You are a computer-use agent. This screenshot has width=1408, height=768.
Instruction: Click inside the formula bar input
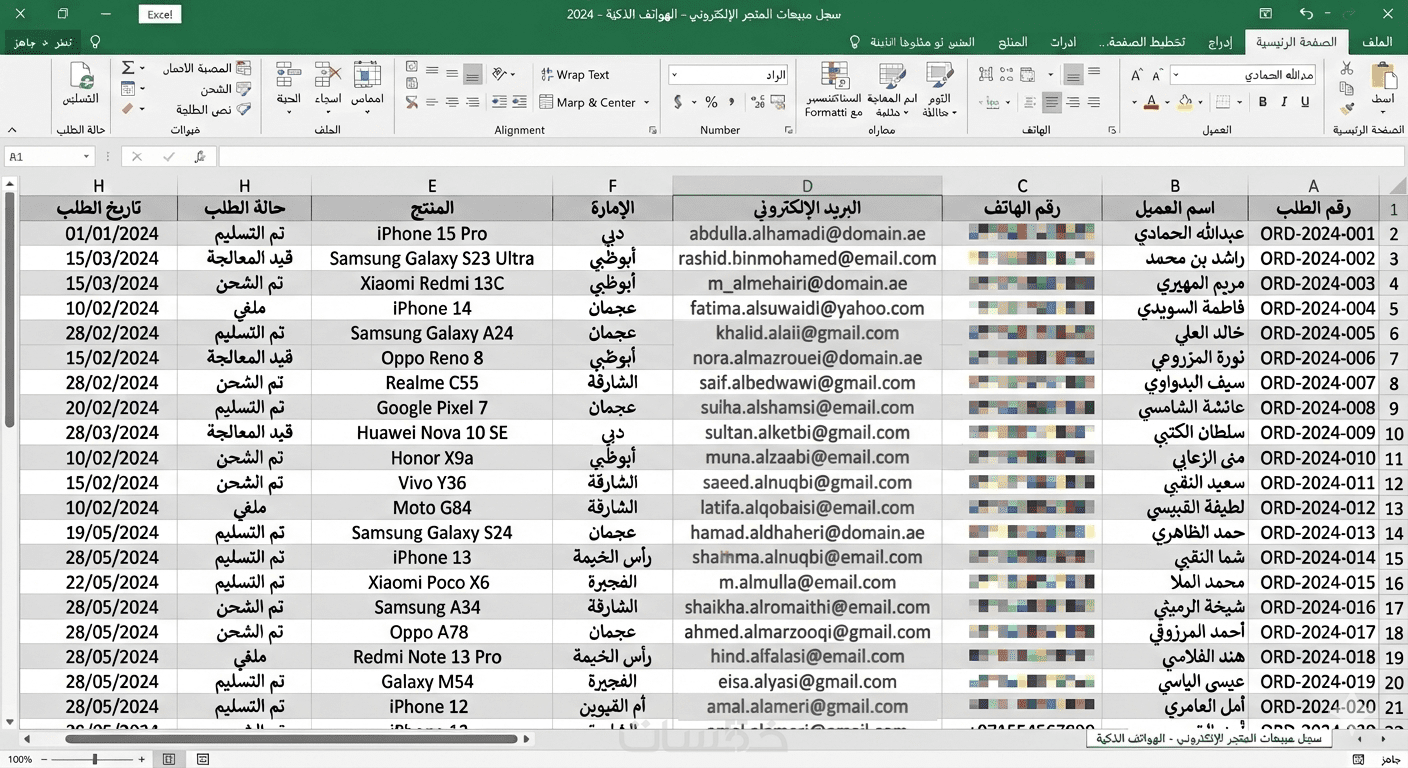810,157
